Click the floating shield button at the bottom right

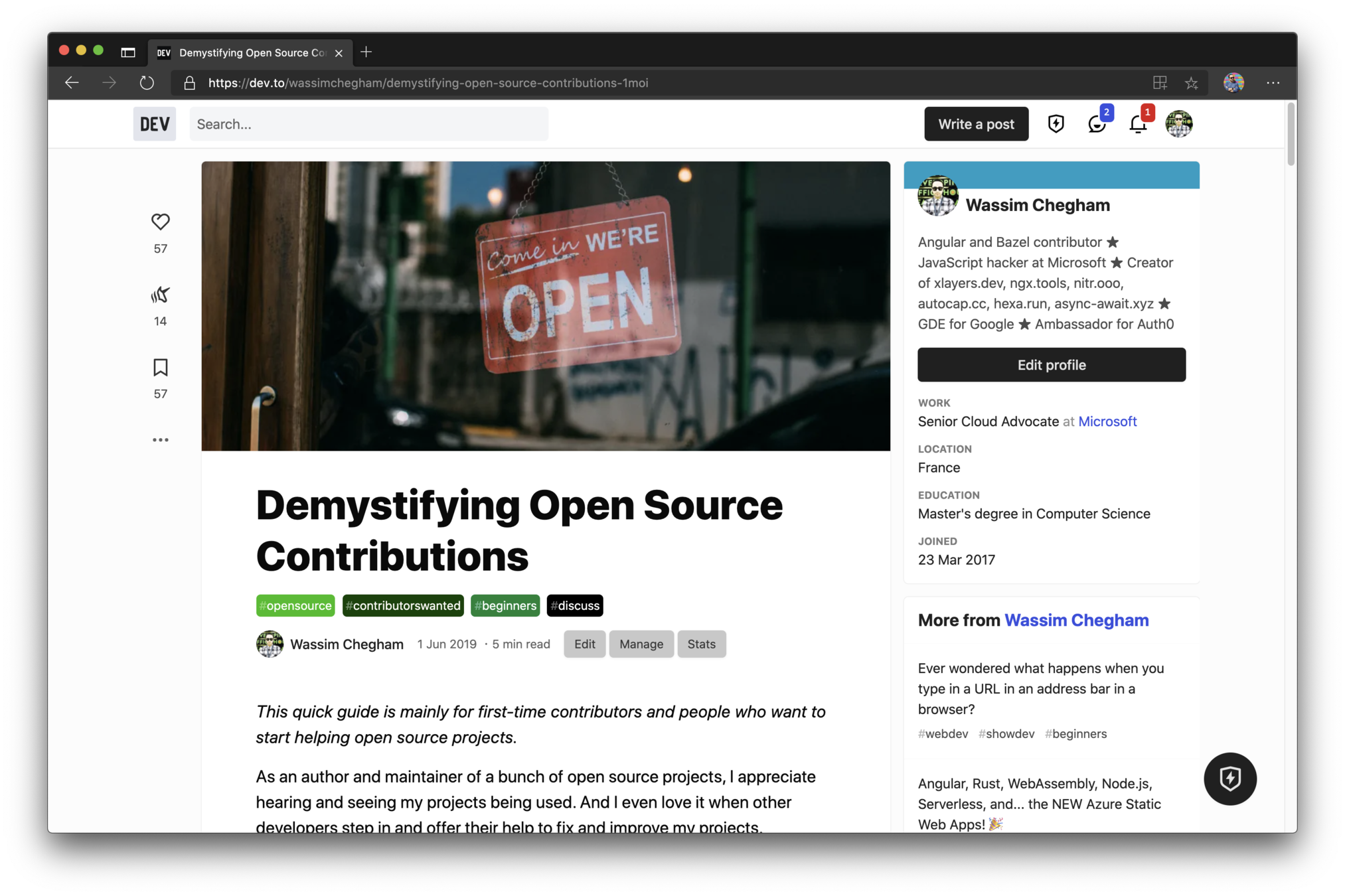pos(1230,779)
